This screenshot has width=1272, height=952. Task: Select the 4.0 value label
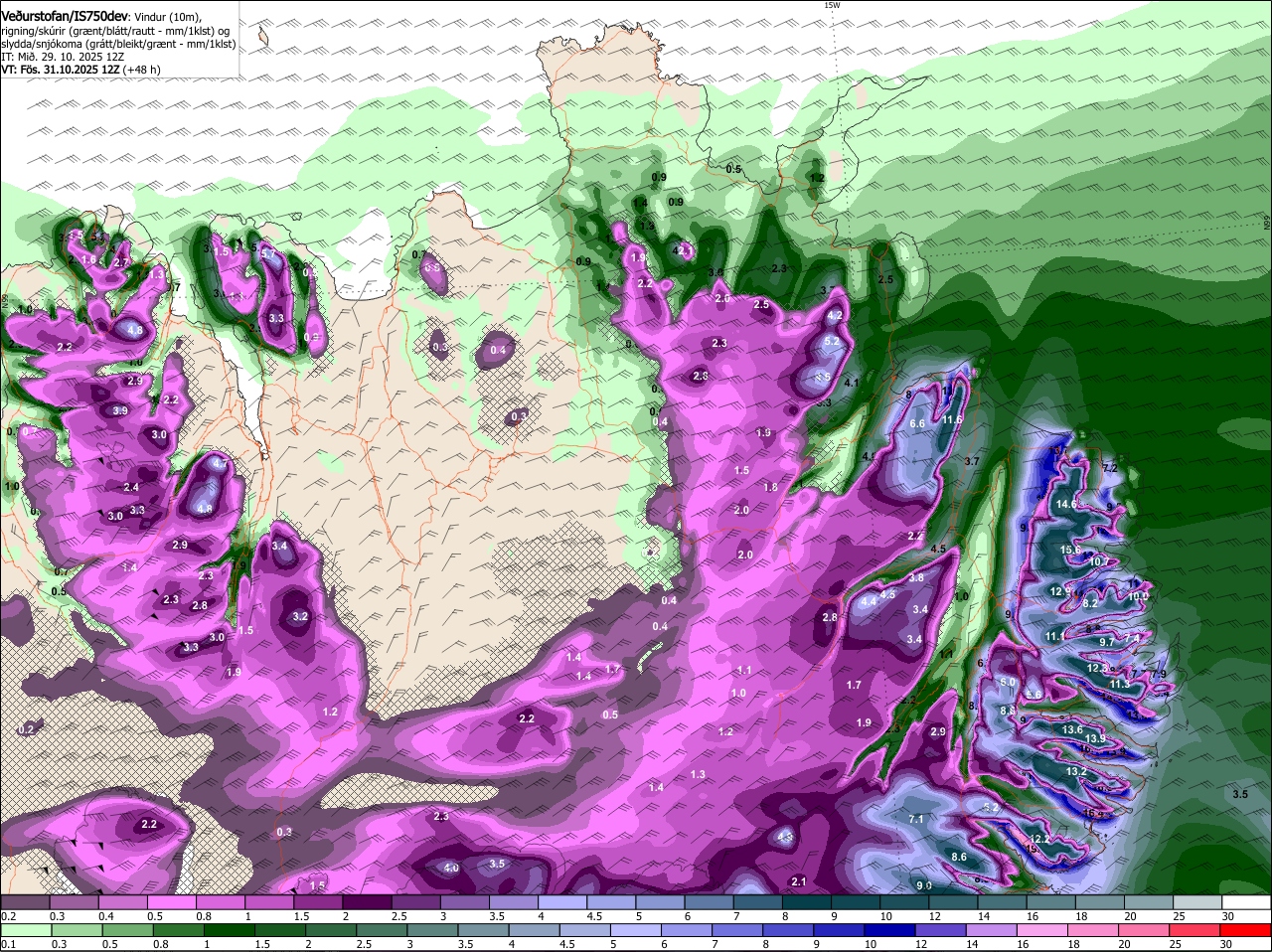451,869
